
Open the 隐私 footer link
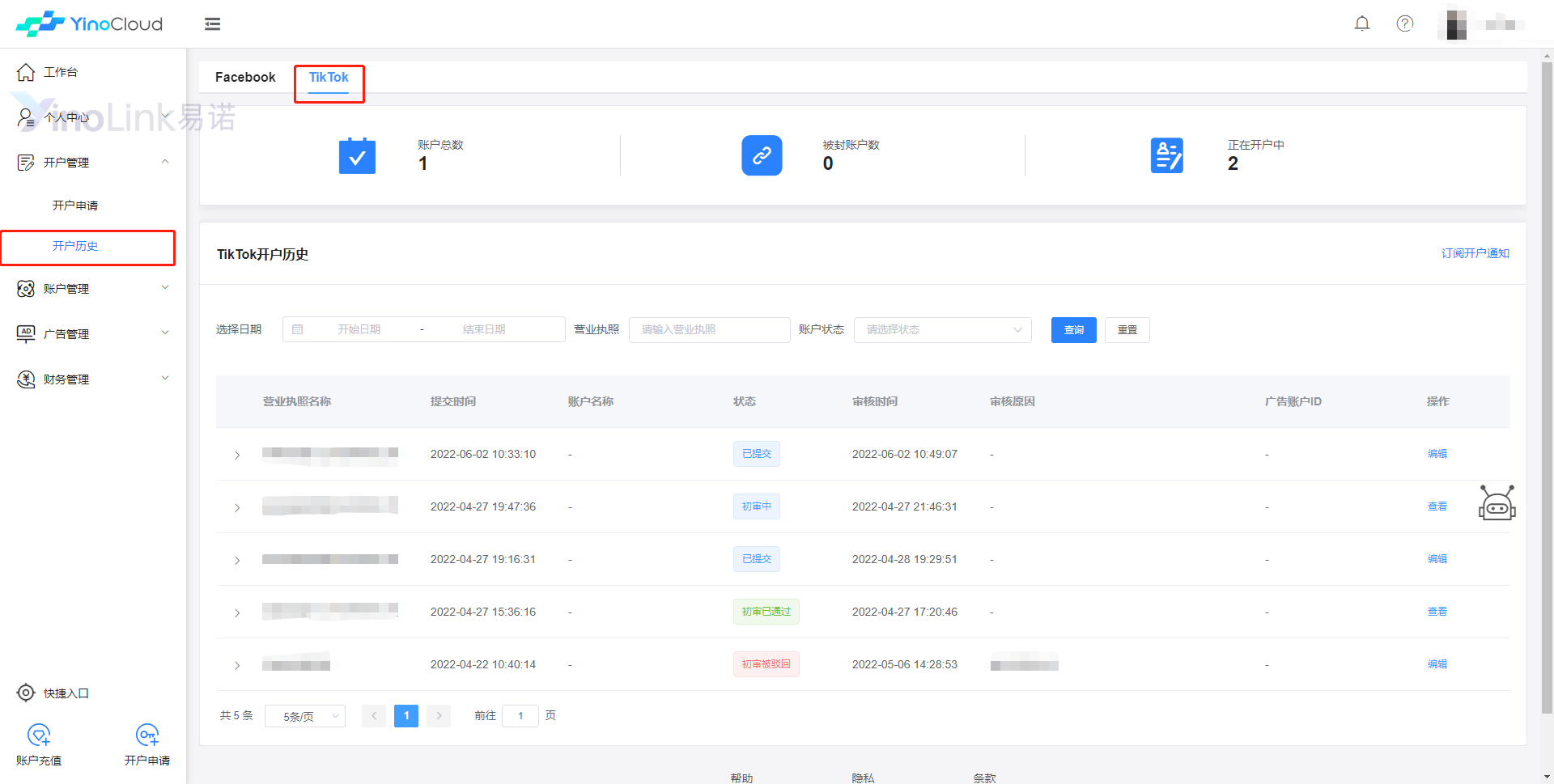click(x=863, y=778)
